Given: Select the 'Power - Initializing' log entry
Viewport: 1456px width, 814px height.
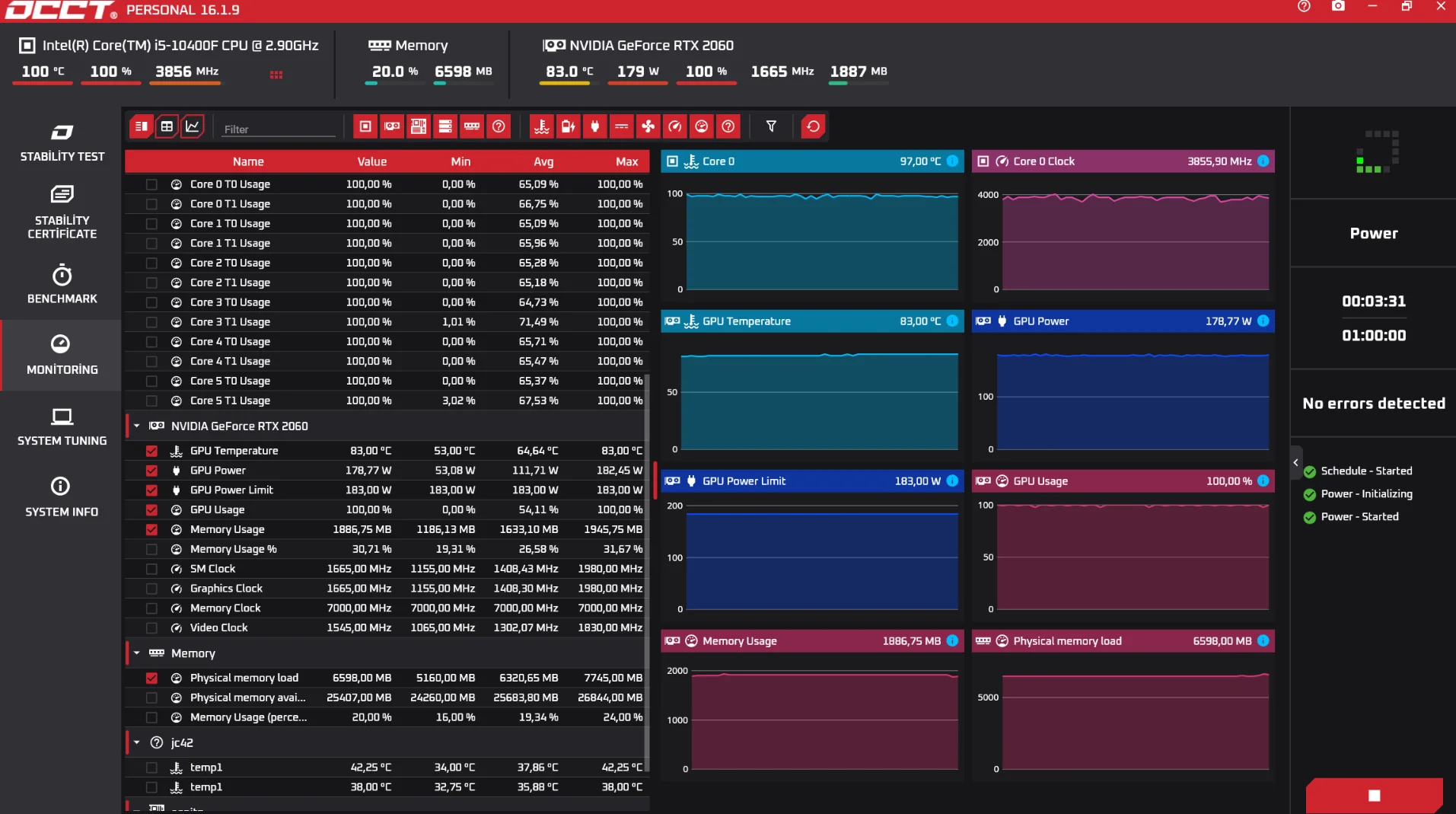Looking at the screenshot, I should (x=1358, y=494).
